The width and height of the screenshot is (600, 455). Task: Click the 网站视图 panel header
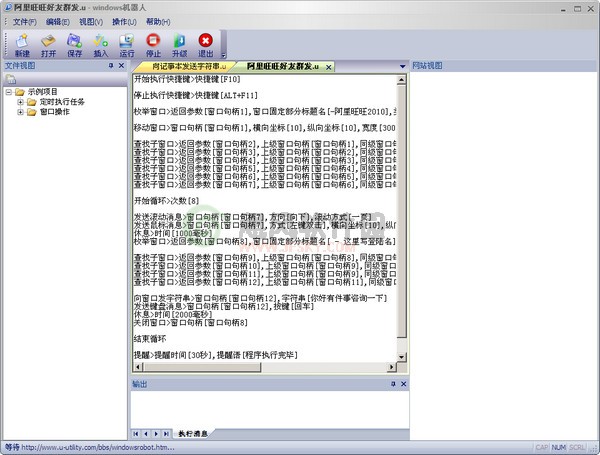click(x=503, y=66)
